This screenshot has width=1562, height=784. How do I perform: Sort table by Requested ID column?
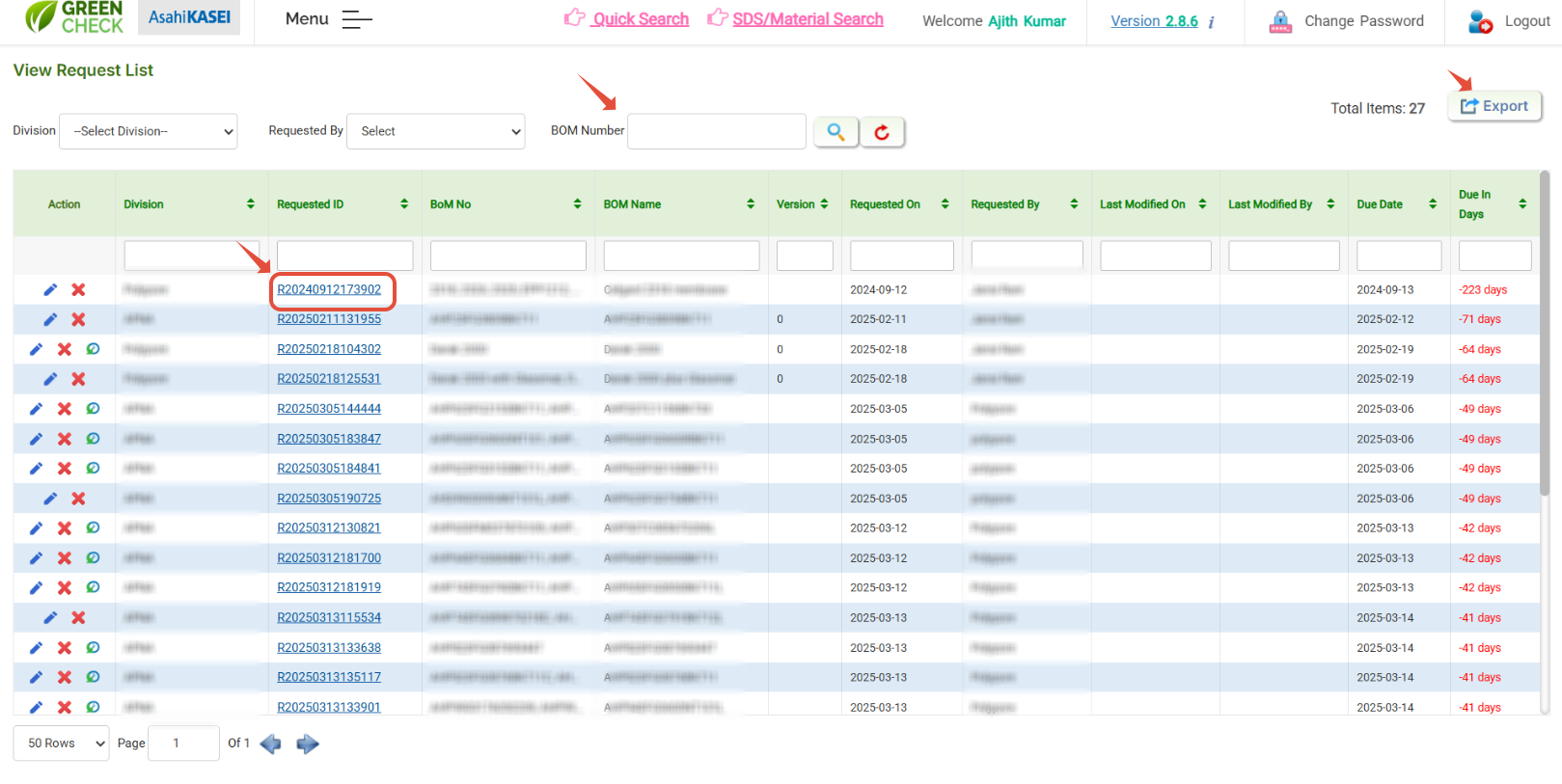click(404, 204)
